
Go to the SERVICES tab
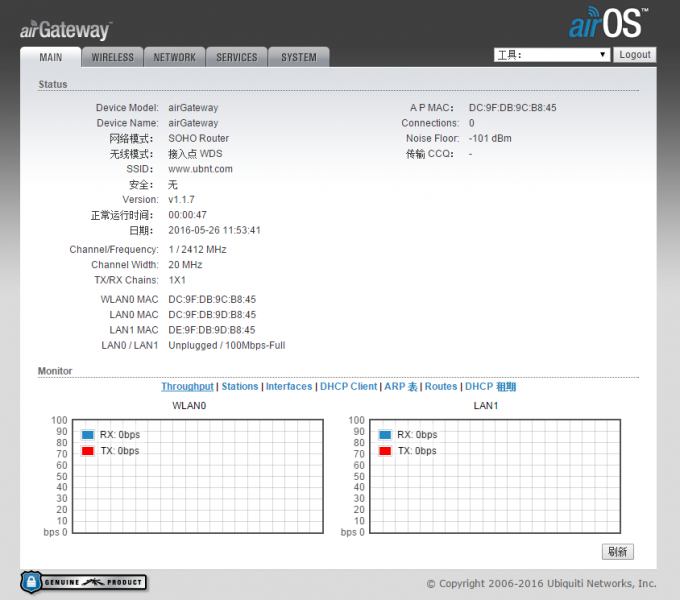[237, 58]
